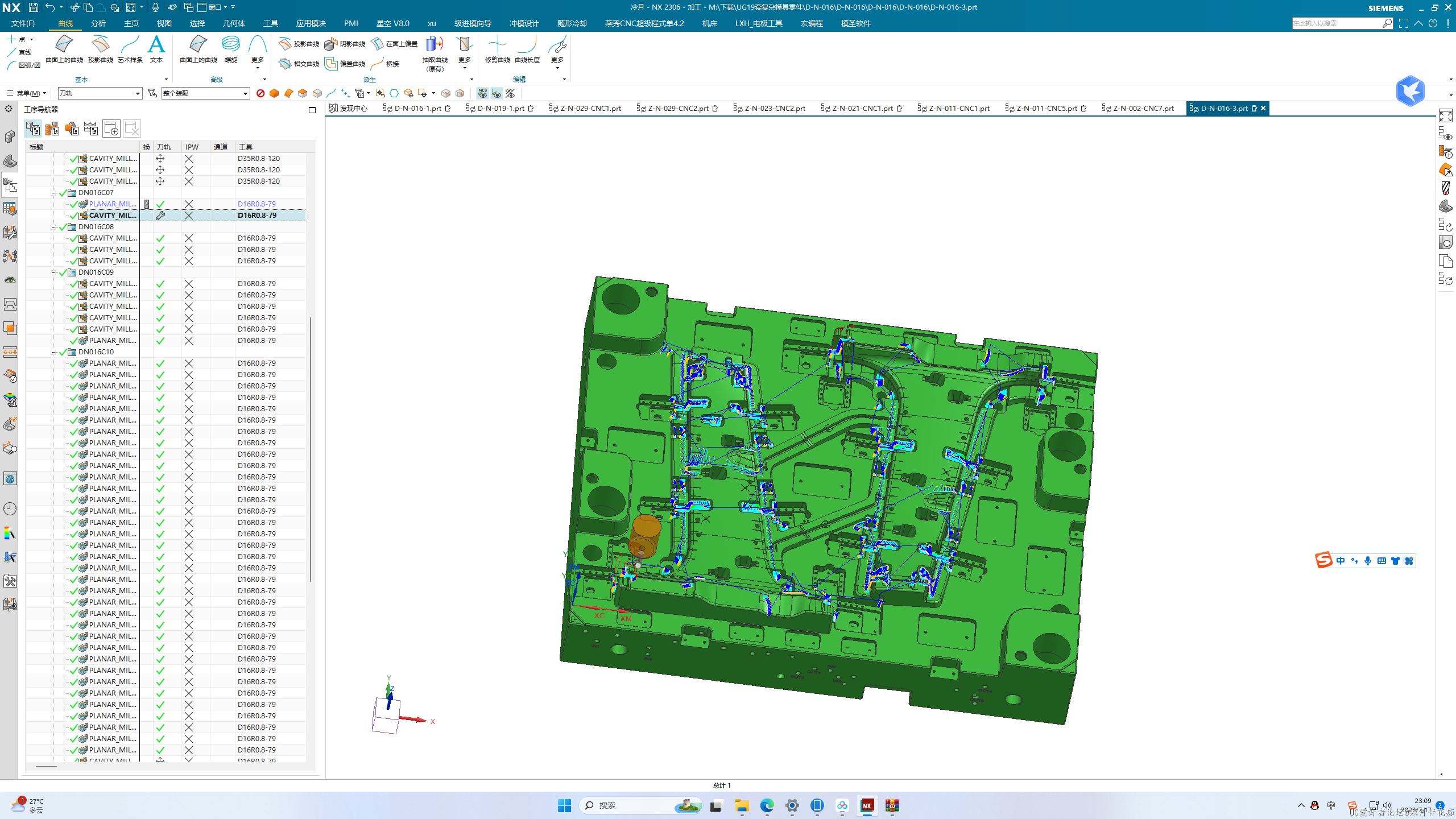The image size is (1456, 819).
Task: Toggle the hidden-display crossed eye button
Action: 511,93
